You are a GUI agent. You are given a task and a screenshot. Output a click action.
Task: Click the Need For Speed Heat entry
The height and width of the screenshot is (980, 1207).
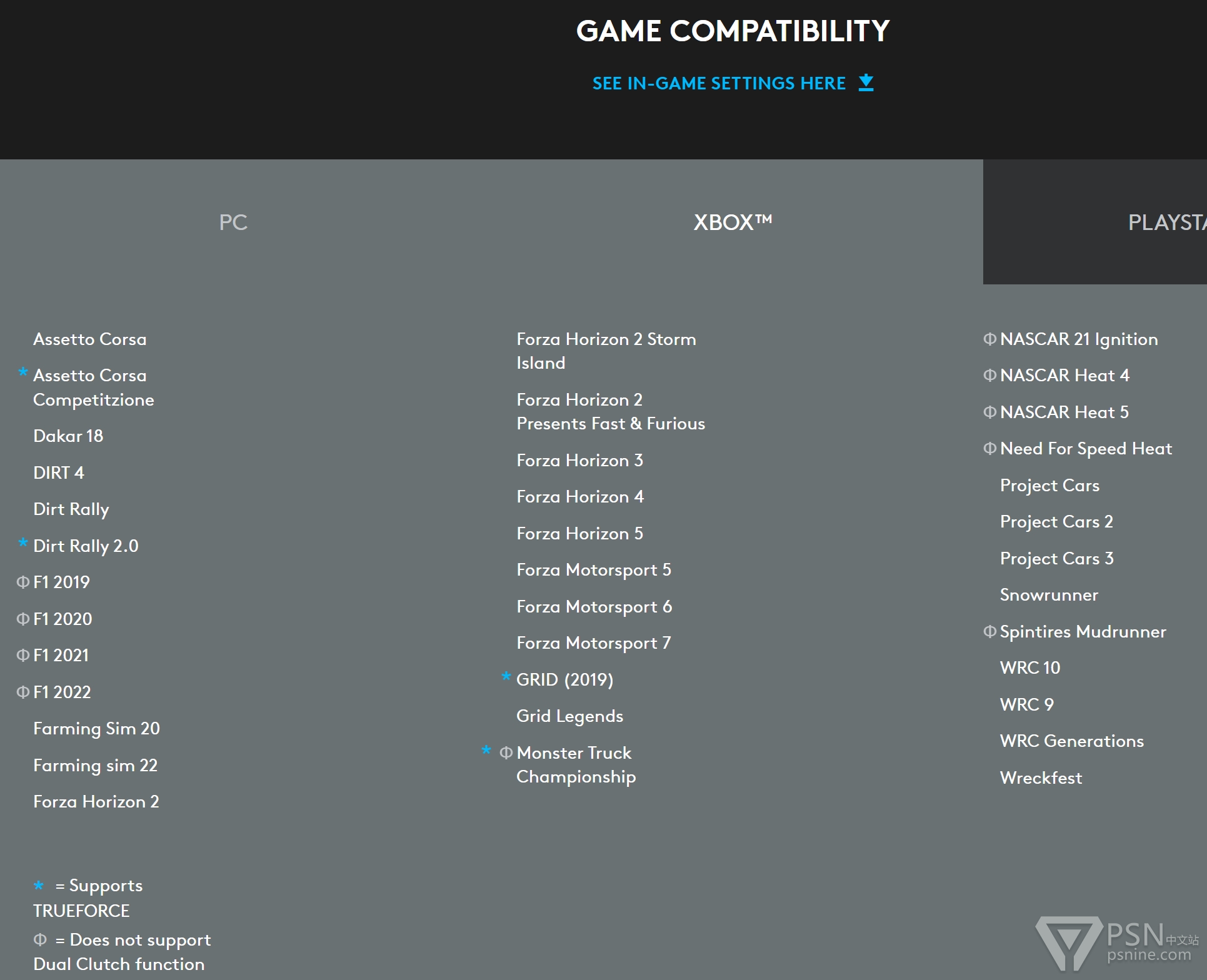tap(1086, 449)
